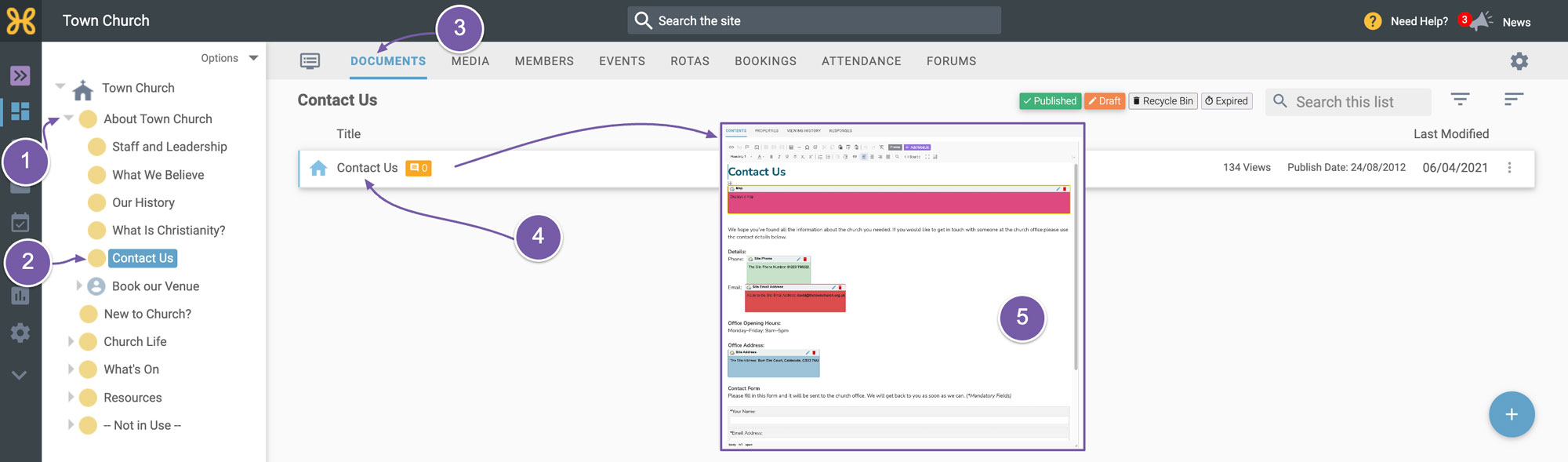Image resolution: width=1568 pixels, height=462 pixels.
Task: Open the Options dropdown
Action: coord(229,58)
